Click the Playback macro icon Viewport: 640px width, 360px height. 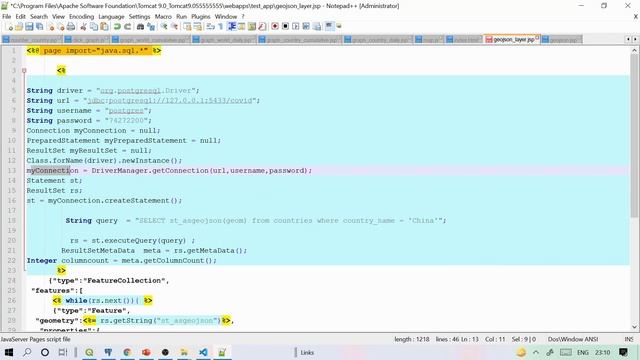tap(296, 27)
